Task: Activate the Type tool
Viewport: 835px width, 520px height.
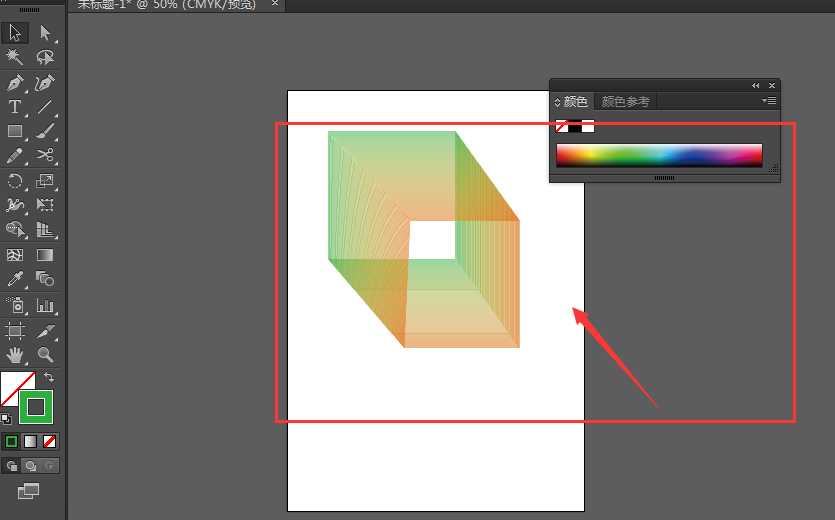Action: pos(15,107)
